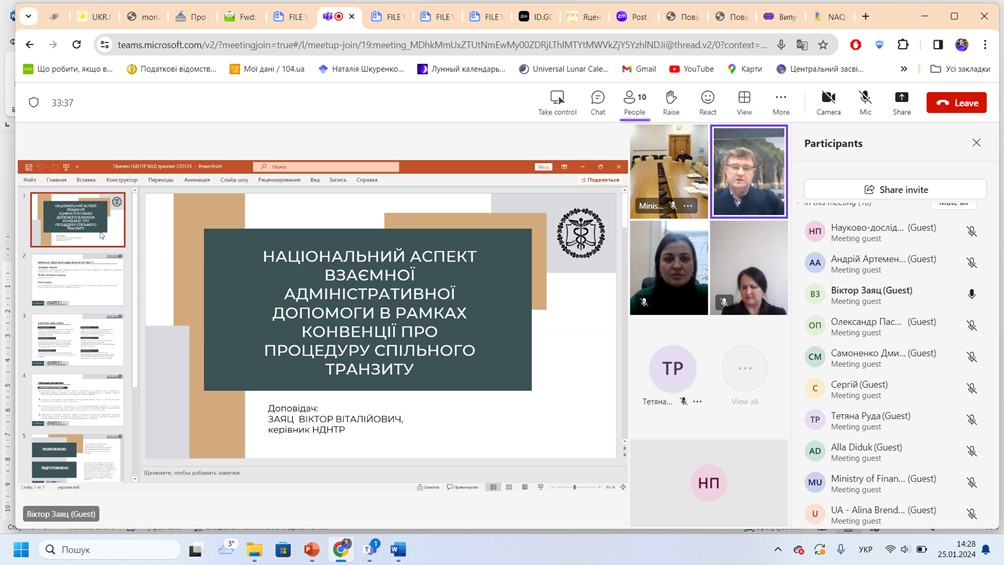Click the PowerPoint search box Поиск
Screen dimensions: 1004x565
[327, 167]
